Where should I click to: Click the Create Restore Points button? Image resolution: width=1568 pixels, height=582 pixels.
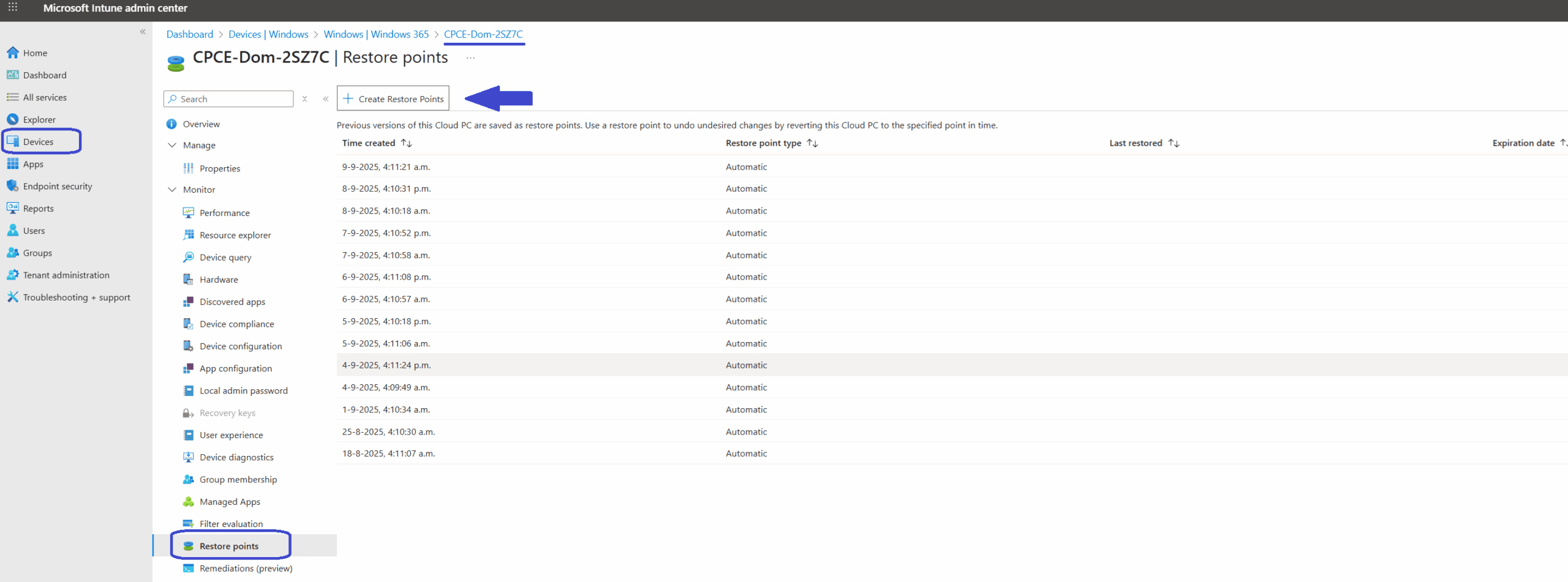pyautogui.click(x=393, y=99)
